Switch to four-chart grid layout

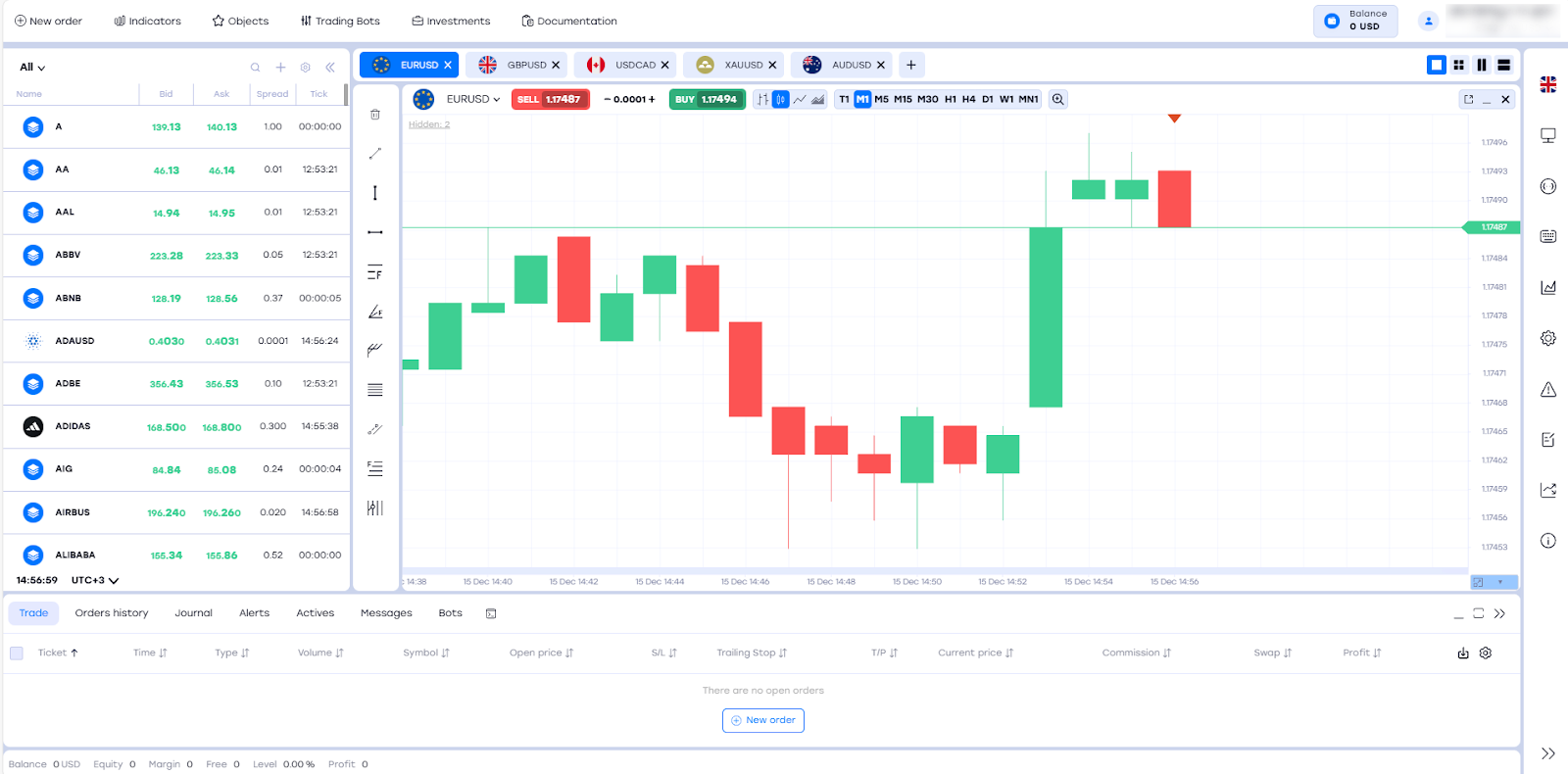(1459, 65)
